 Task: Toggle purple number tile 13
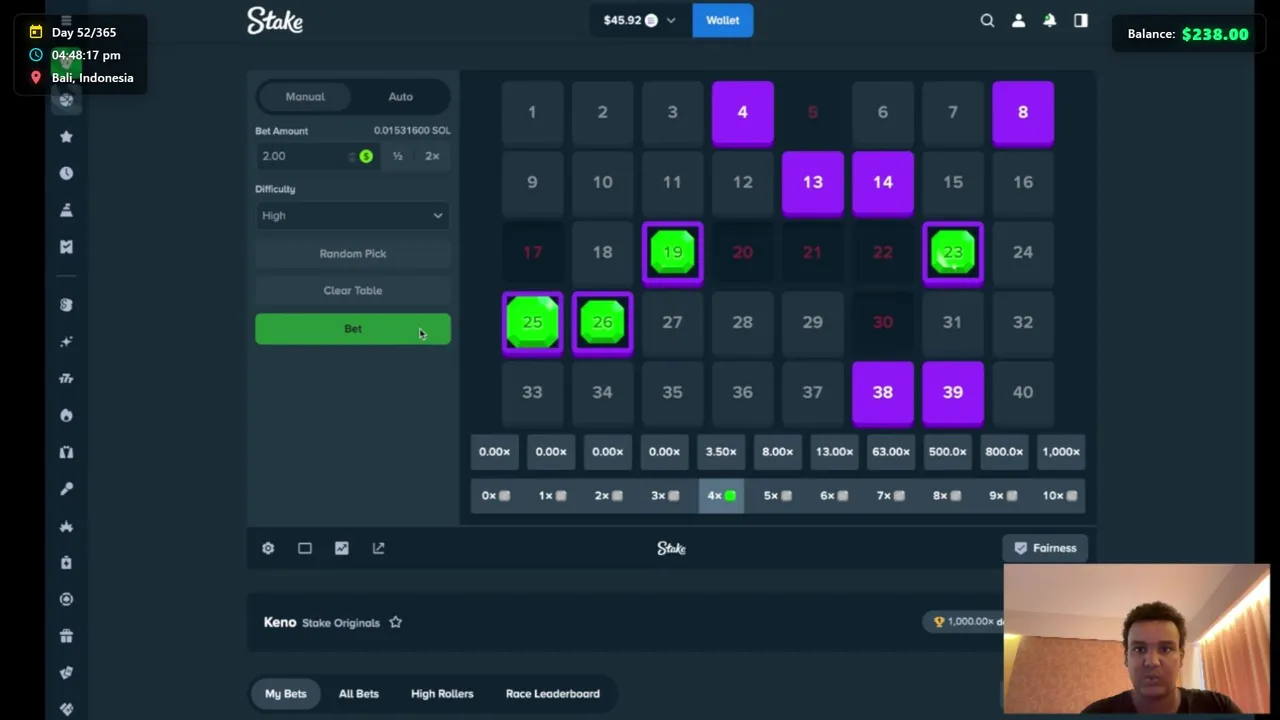click(812, 183)
